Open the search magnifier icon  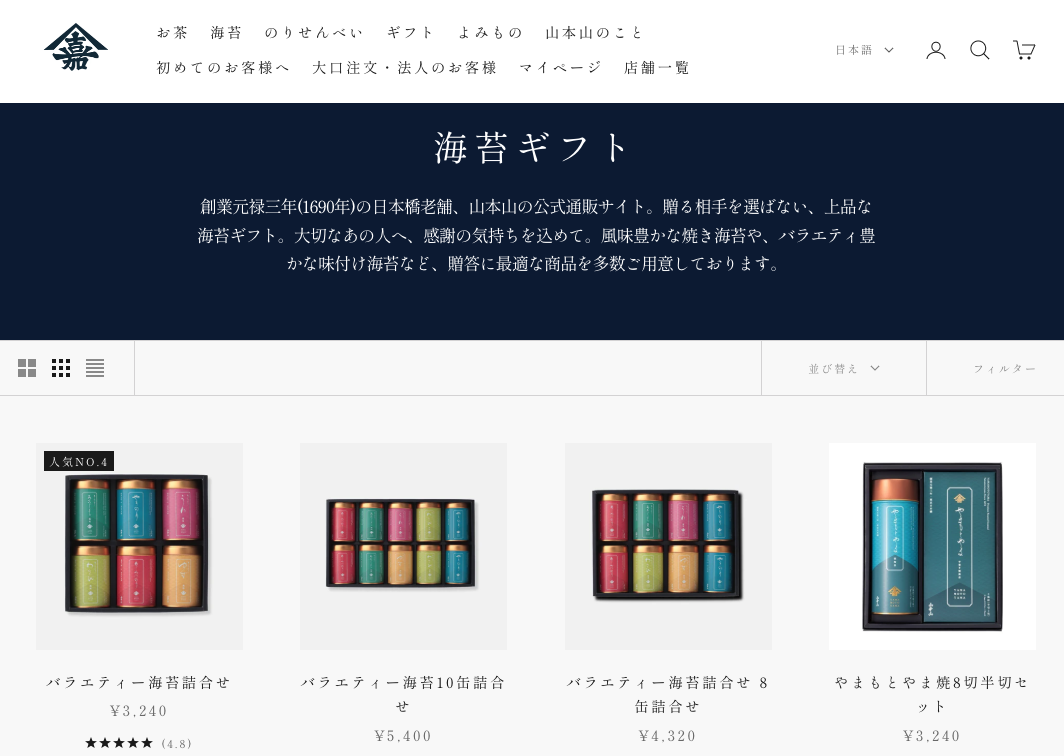979,50
